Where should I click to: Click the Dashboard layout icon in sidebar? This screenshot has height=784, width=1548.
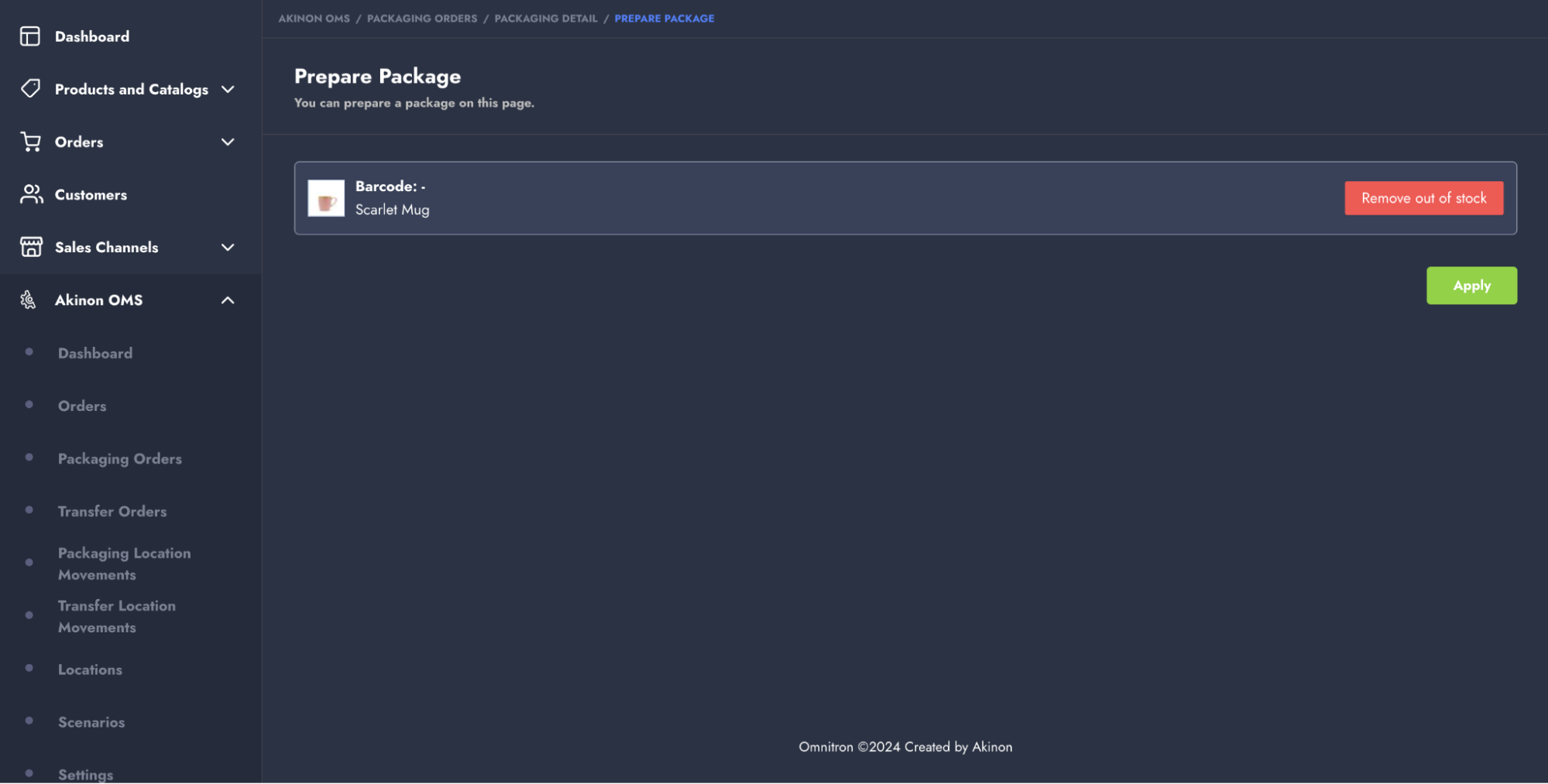pos(30,36)
